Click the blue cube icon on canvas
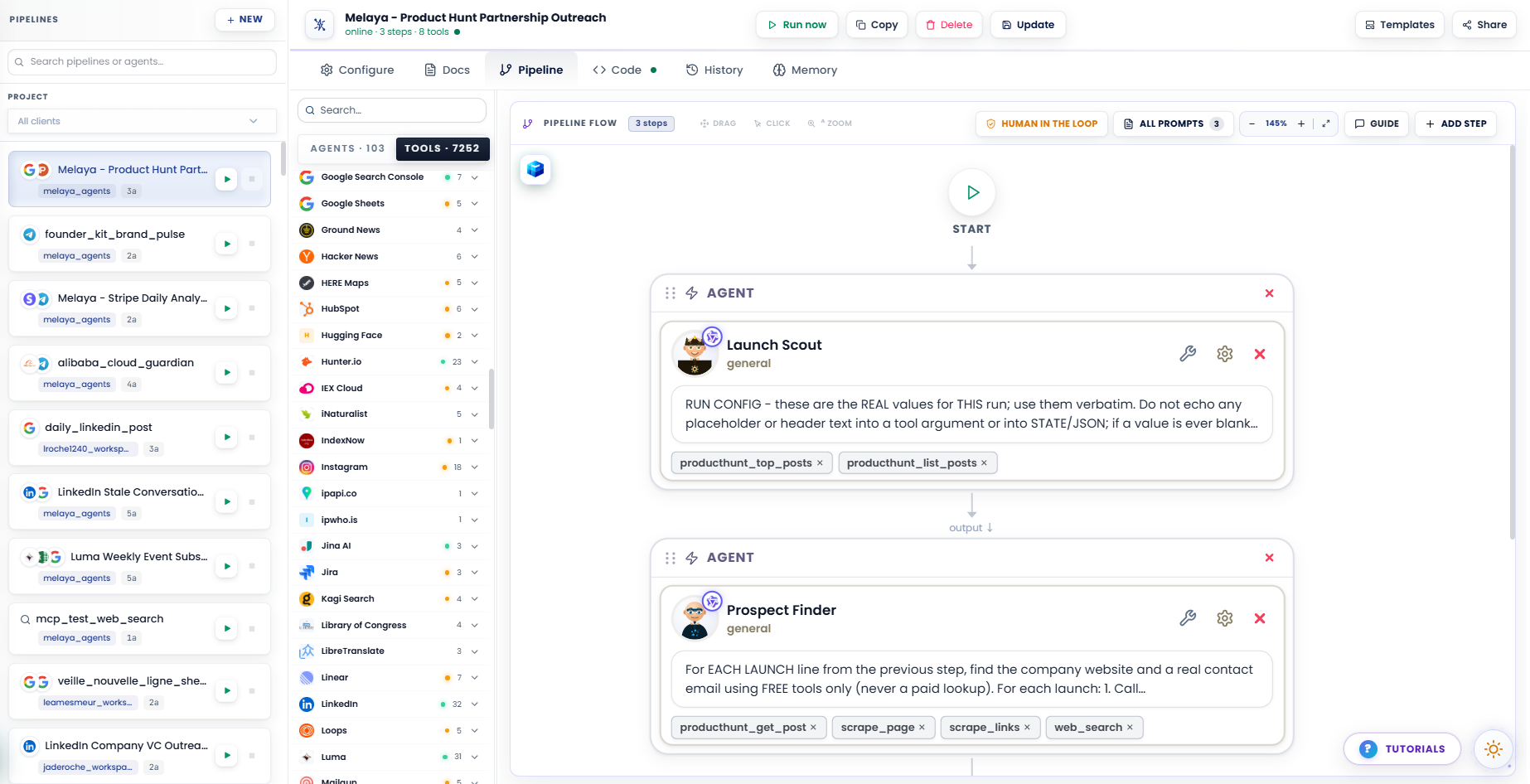Screen dimensions: 1530x784 535,169
